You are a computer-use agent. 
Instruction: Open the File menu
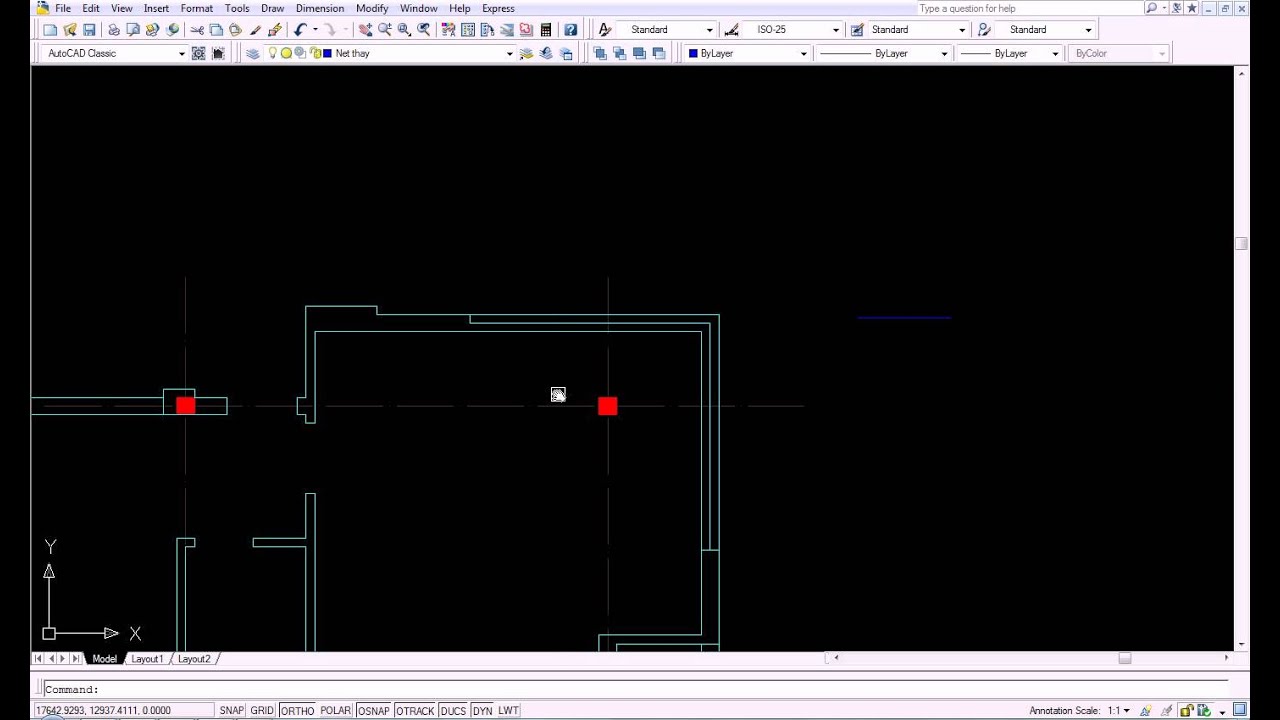[63, 8]
